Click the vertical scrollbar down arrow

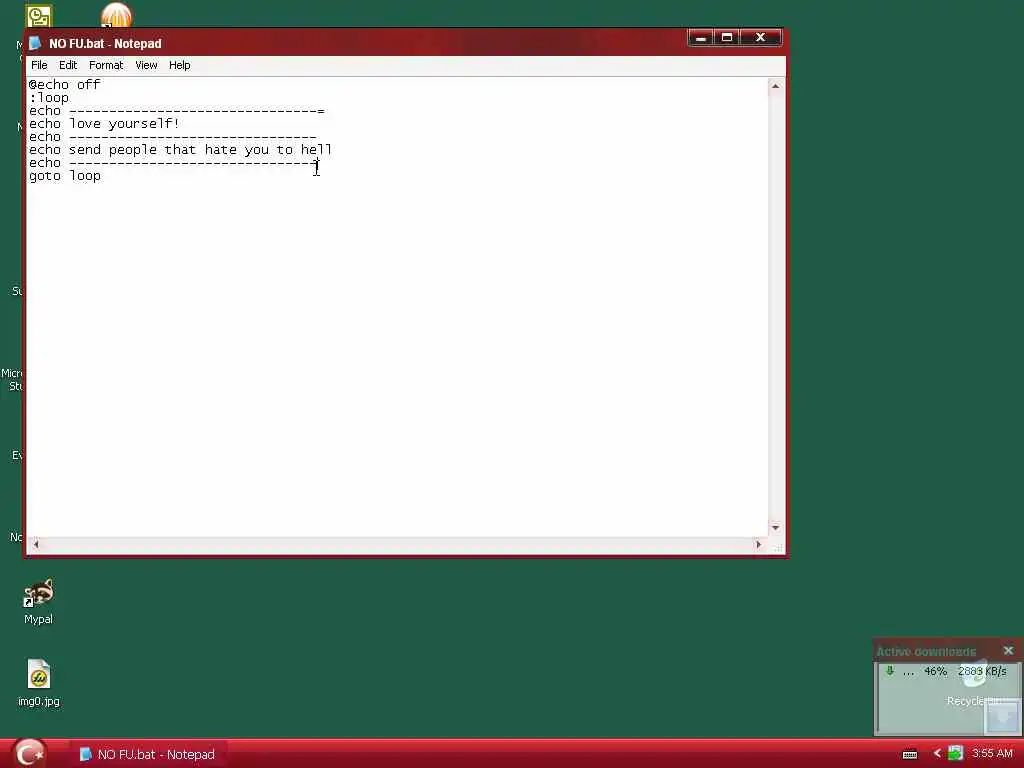(775, 528)
